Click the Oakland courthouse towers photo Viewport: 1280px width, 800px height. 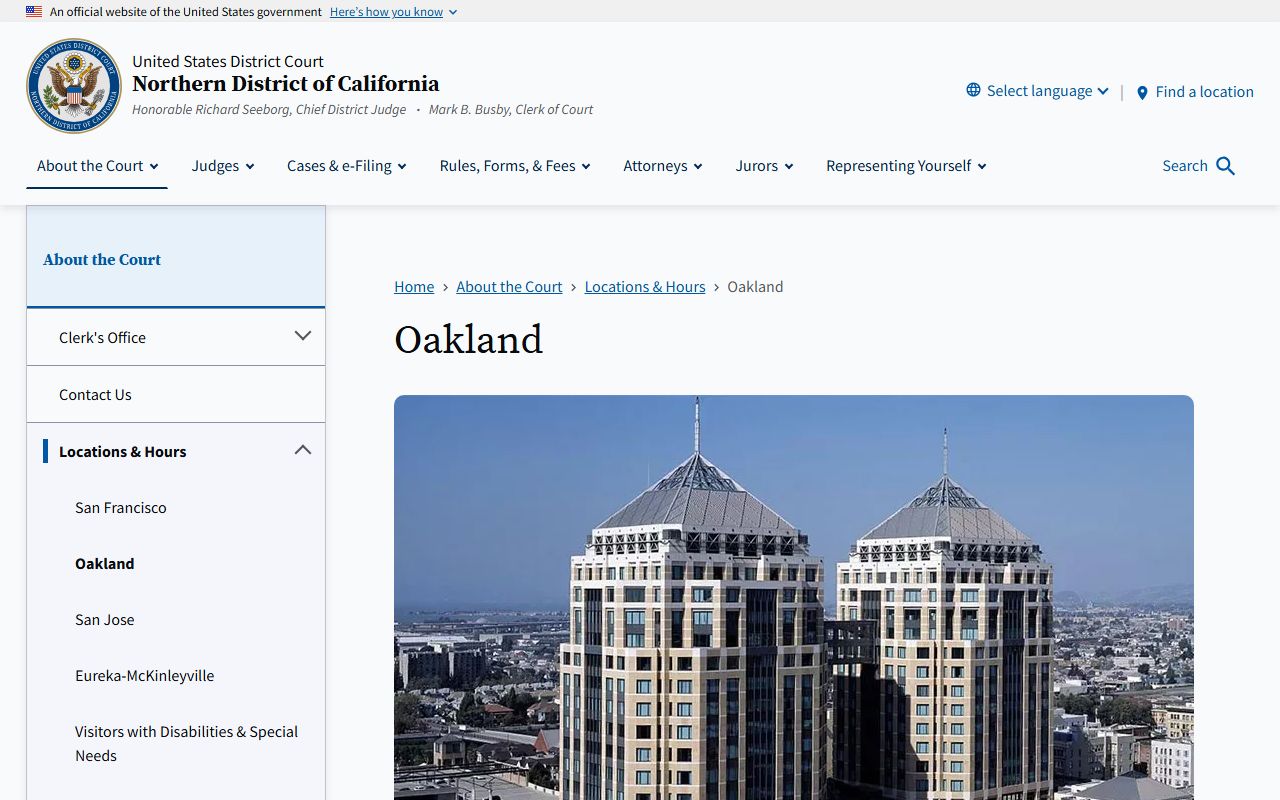pos(794,597)
